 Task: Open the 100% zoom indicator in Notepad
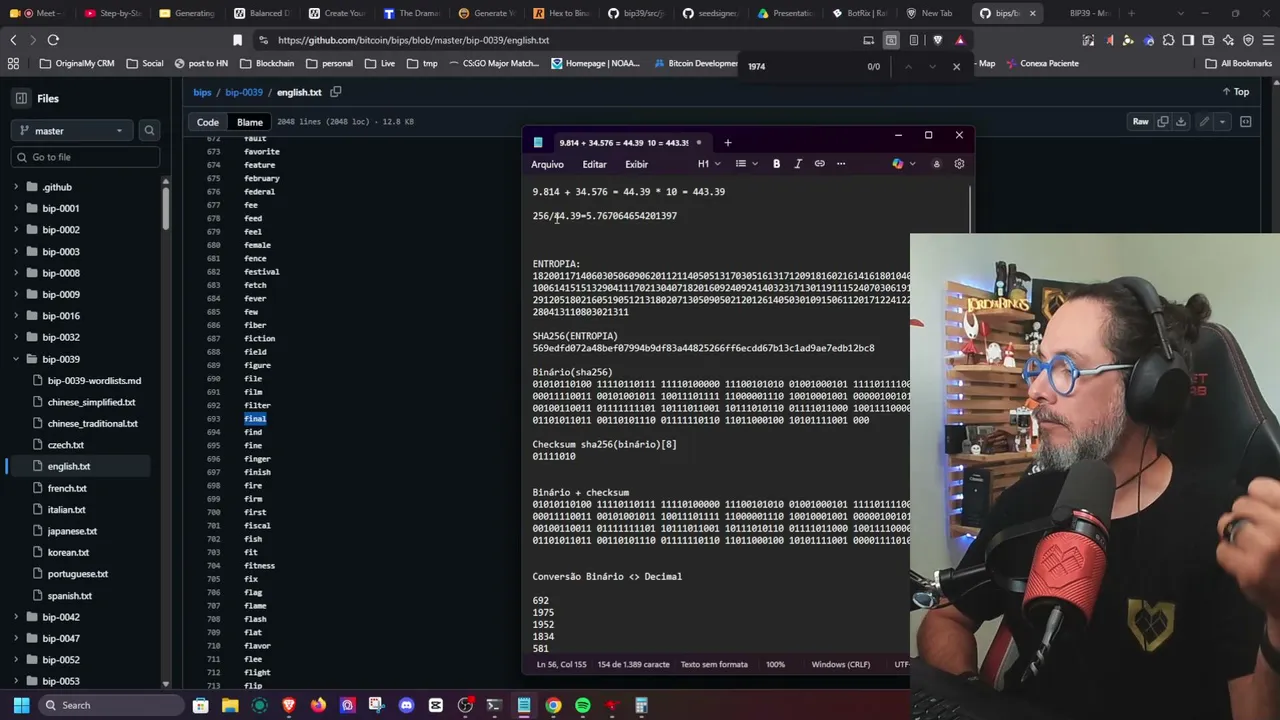click(x=775, y=664)
